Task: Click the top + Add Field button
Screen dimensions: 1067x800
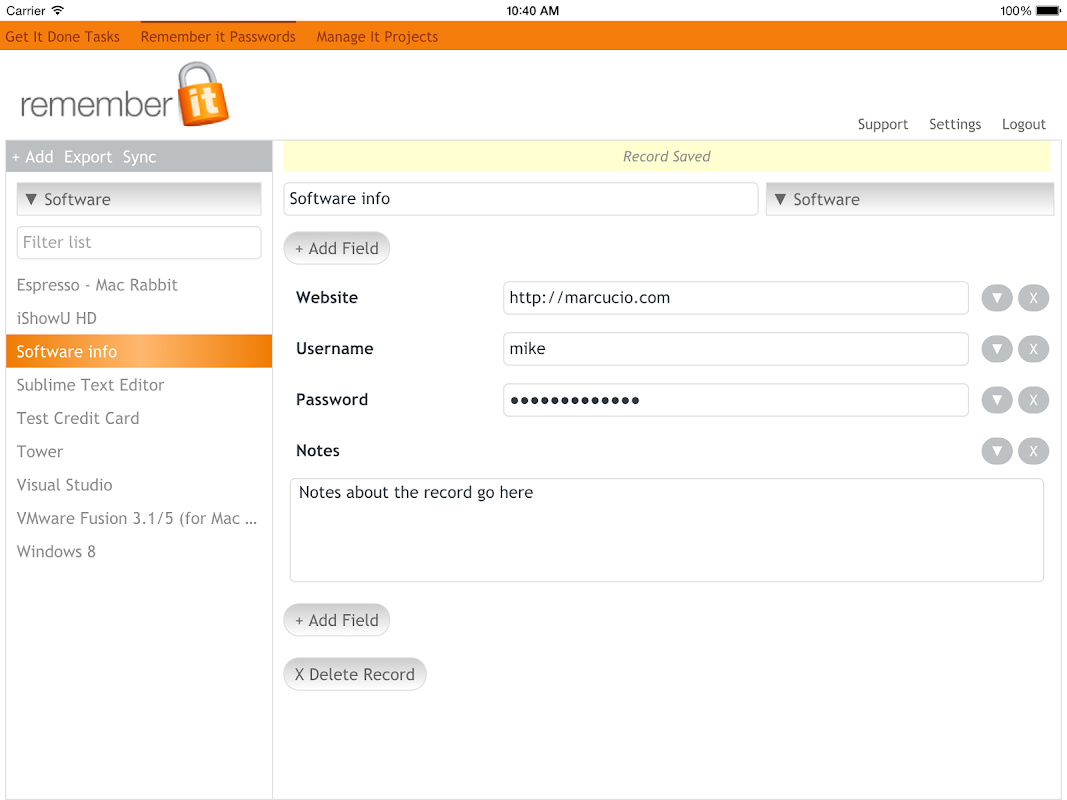Action: click(x=337, y=248)
